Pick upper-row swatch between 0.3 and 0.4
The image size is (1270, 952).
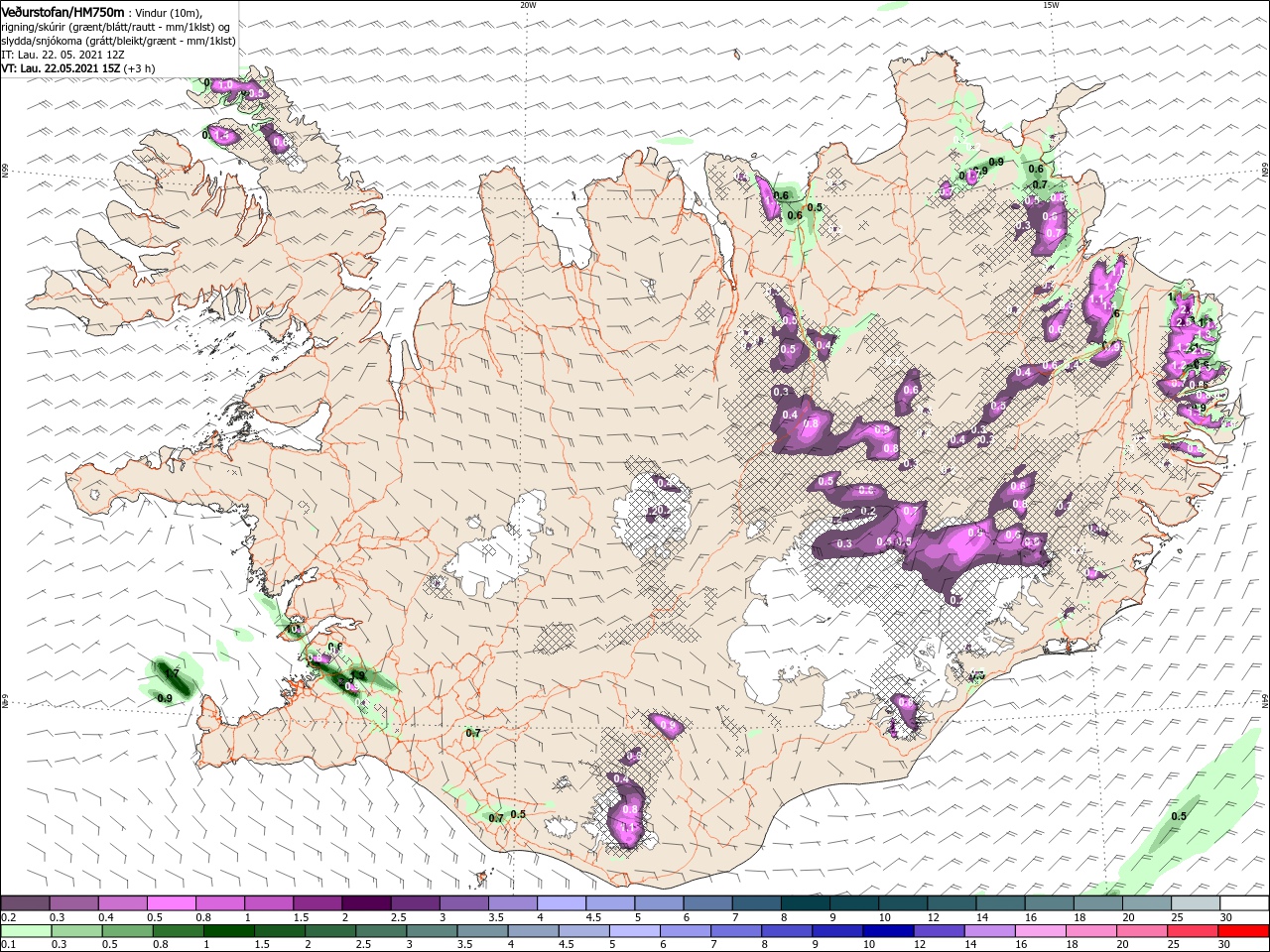click(73, 902)
